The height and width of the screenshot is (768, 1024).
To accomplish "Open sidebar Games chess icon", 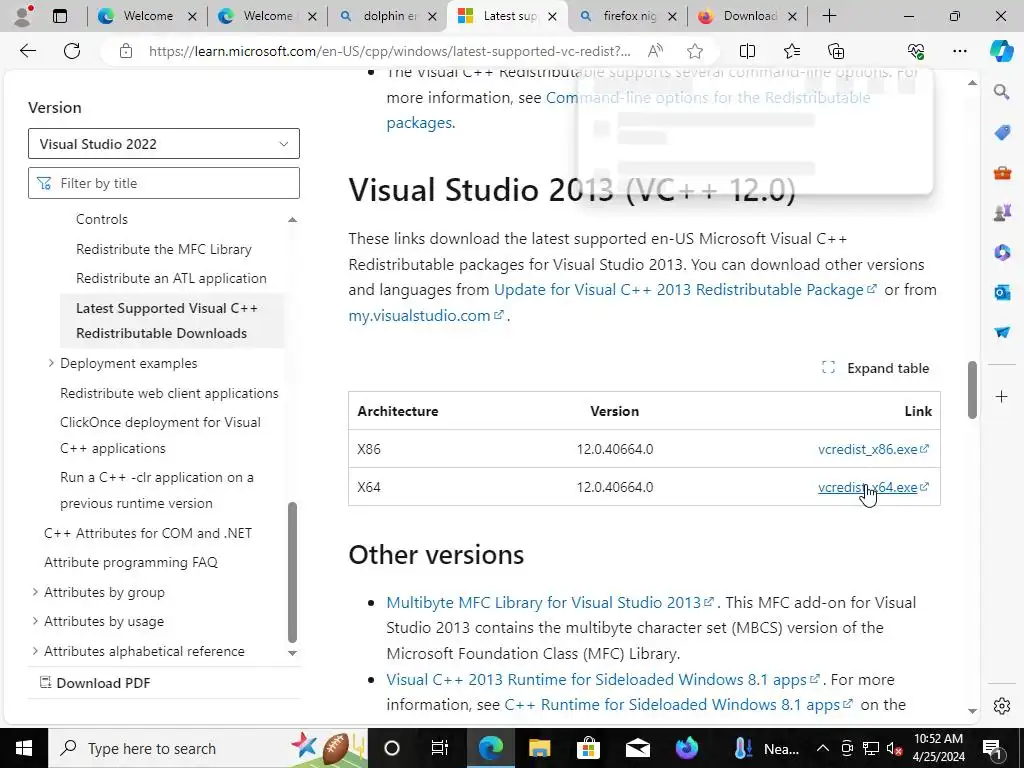I will click(1002, 212).
